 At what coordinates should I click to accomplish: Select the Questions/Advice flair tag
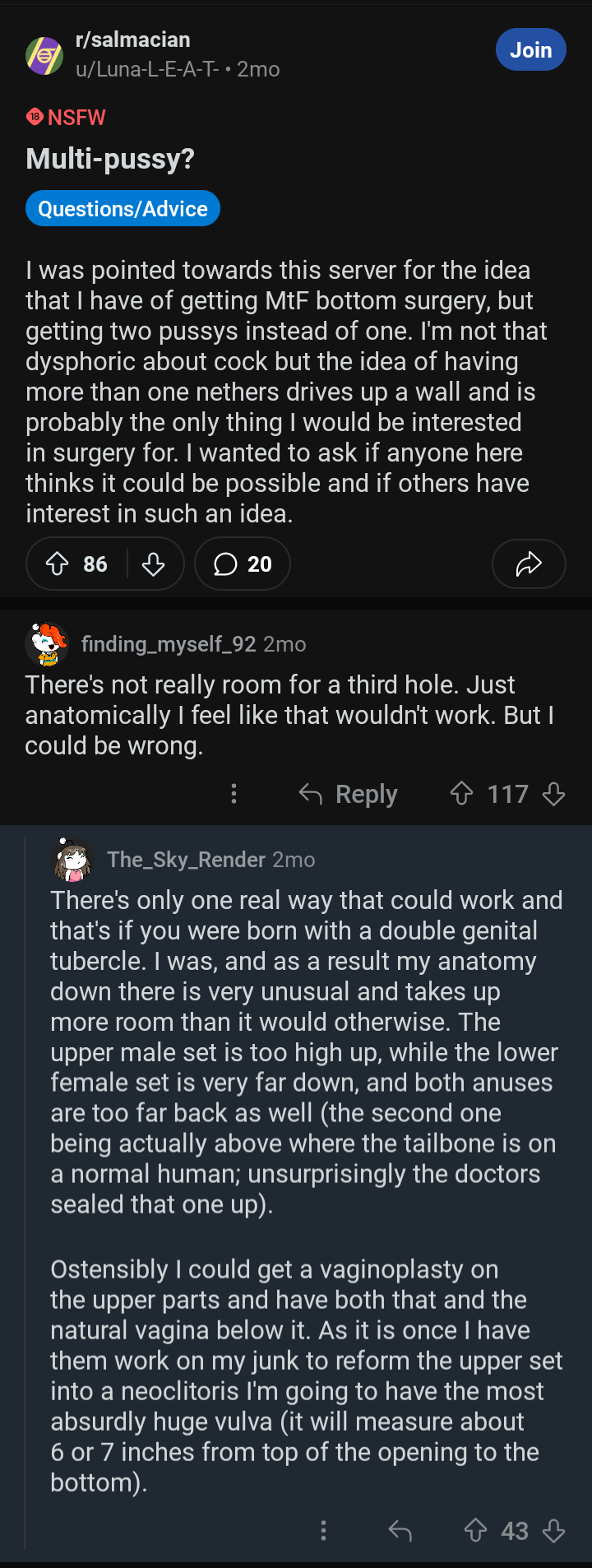pos(123,209)
